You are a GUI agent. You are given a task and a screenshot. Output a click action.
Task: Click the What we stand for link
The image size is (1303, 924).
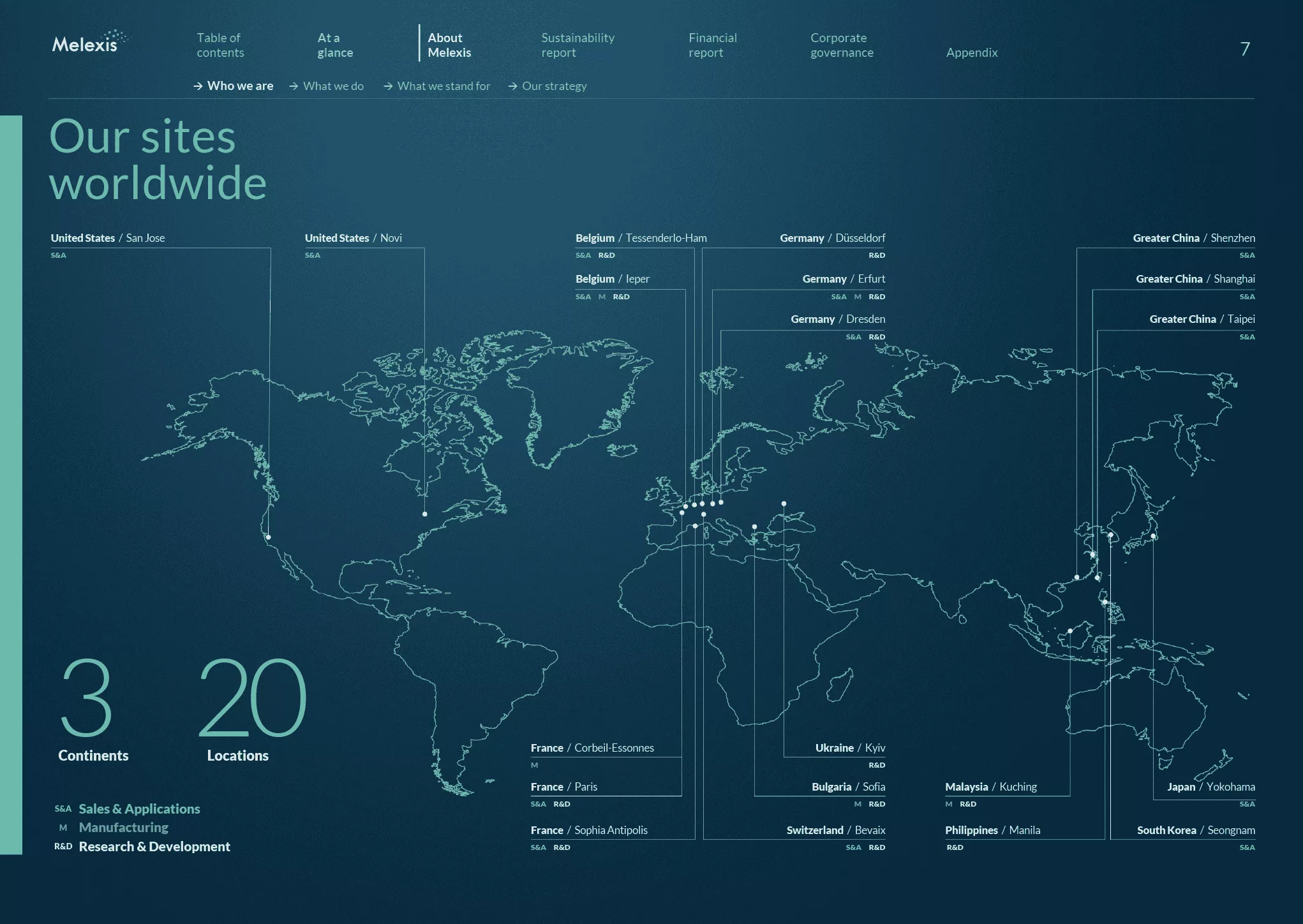click(443, 86)
